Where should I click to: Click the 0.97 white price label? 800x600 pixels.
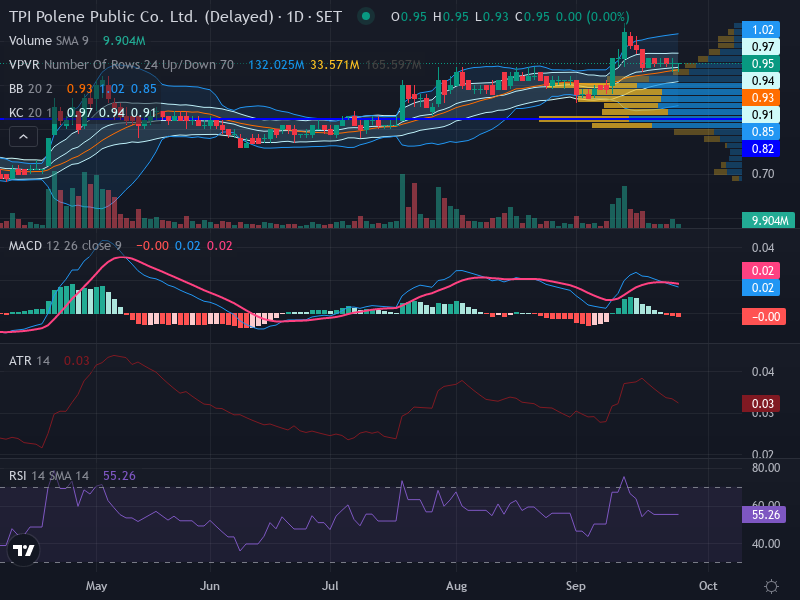(761, 46)
